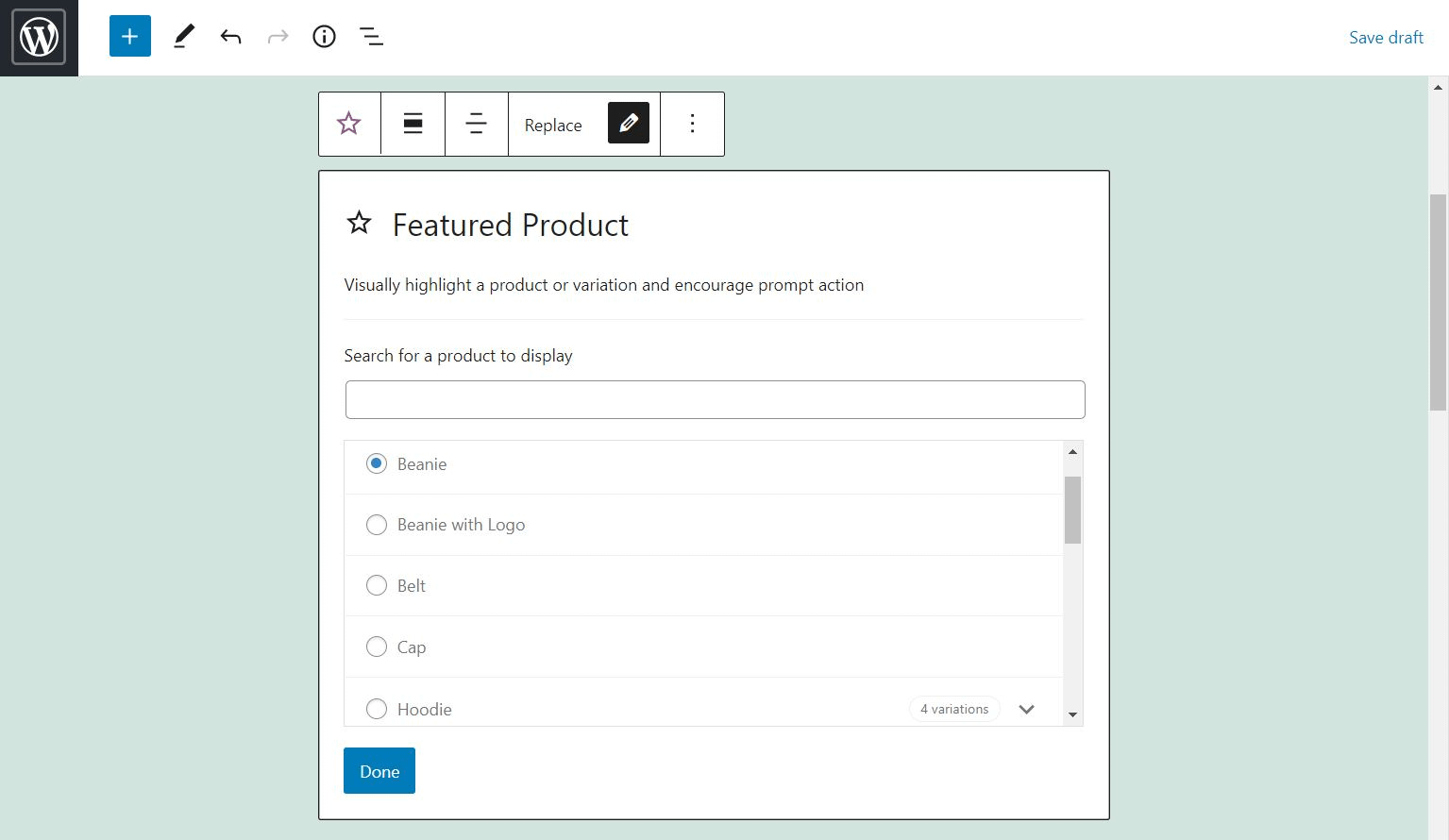
Task: Click the edit media pencil beside Replace
Action: coord(628,123)
